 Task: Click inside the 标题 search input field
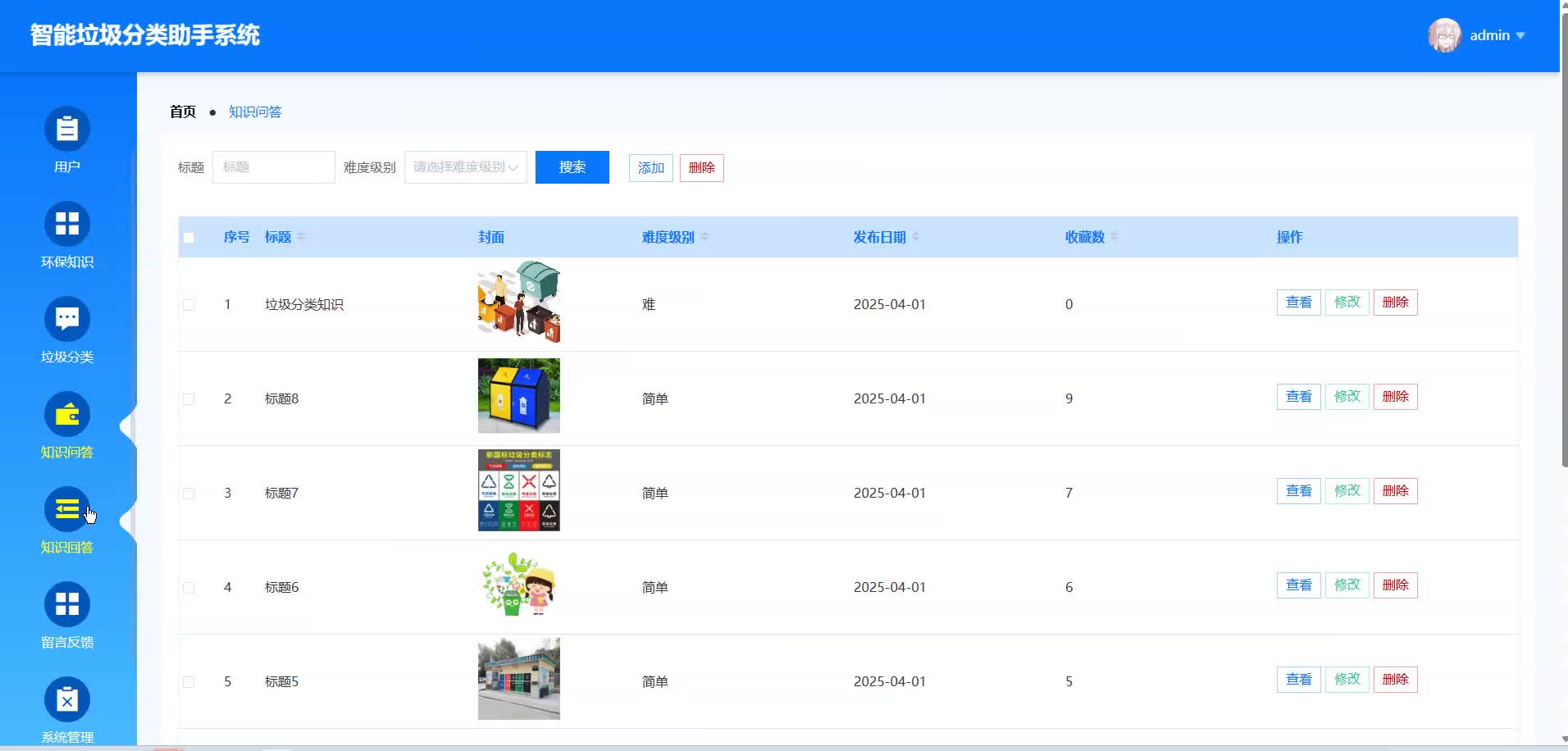click(272, 166)
